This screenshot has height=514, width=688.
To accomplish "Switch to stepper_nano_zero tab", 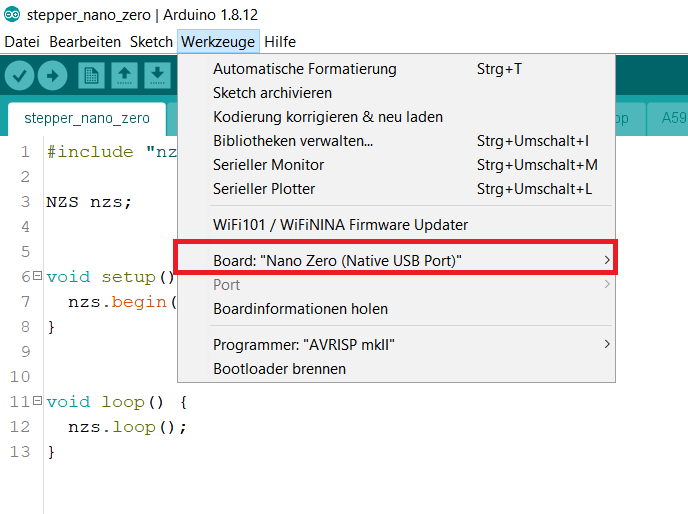I will coord(87,119).
